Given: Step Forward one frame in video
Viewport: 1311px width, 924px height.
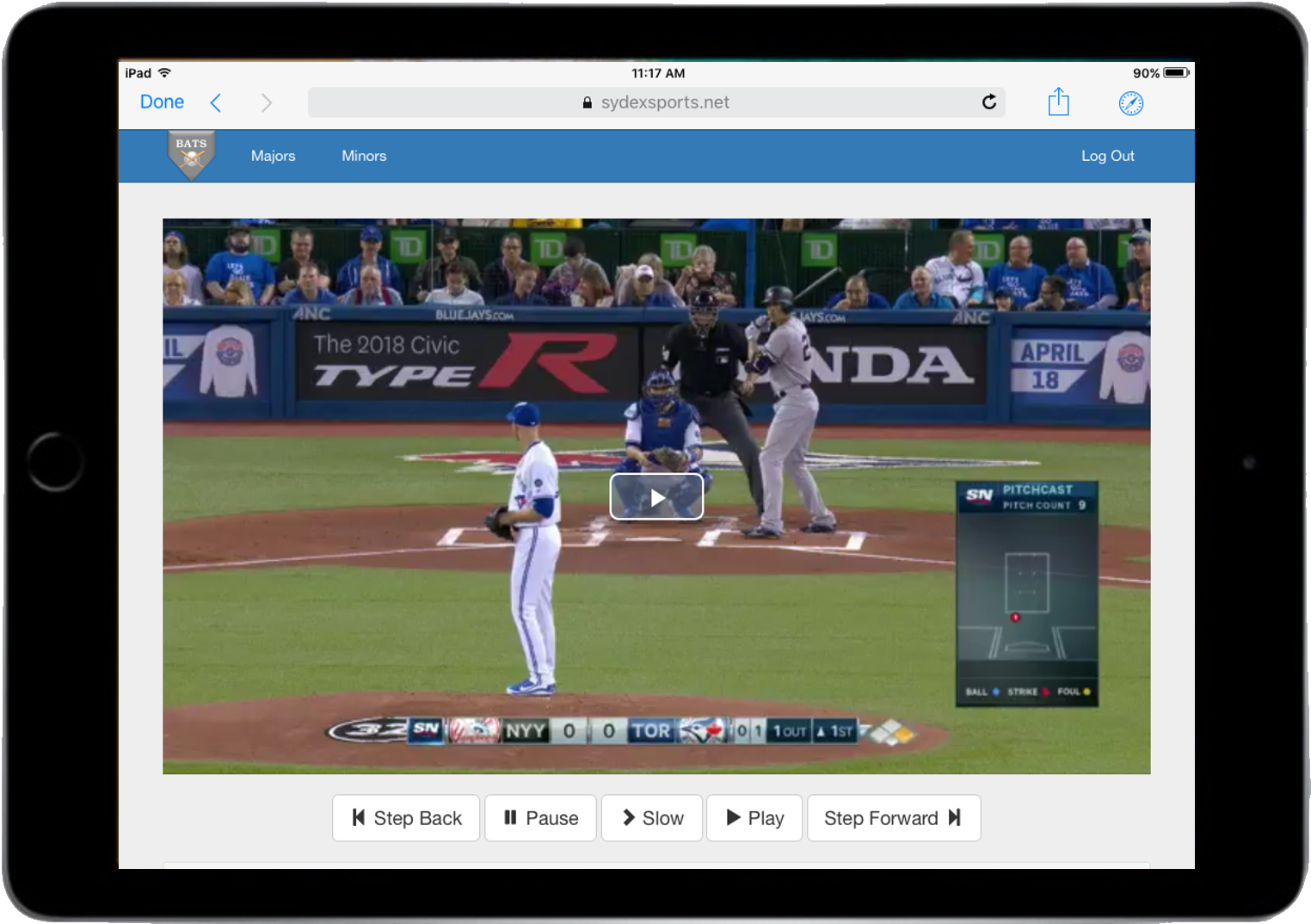Looking at the screenshot, I should point(893,818).
